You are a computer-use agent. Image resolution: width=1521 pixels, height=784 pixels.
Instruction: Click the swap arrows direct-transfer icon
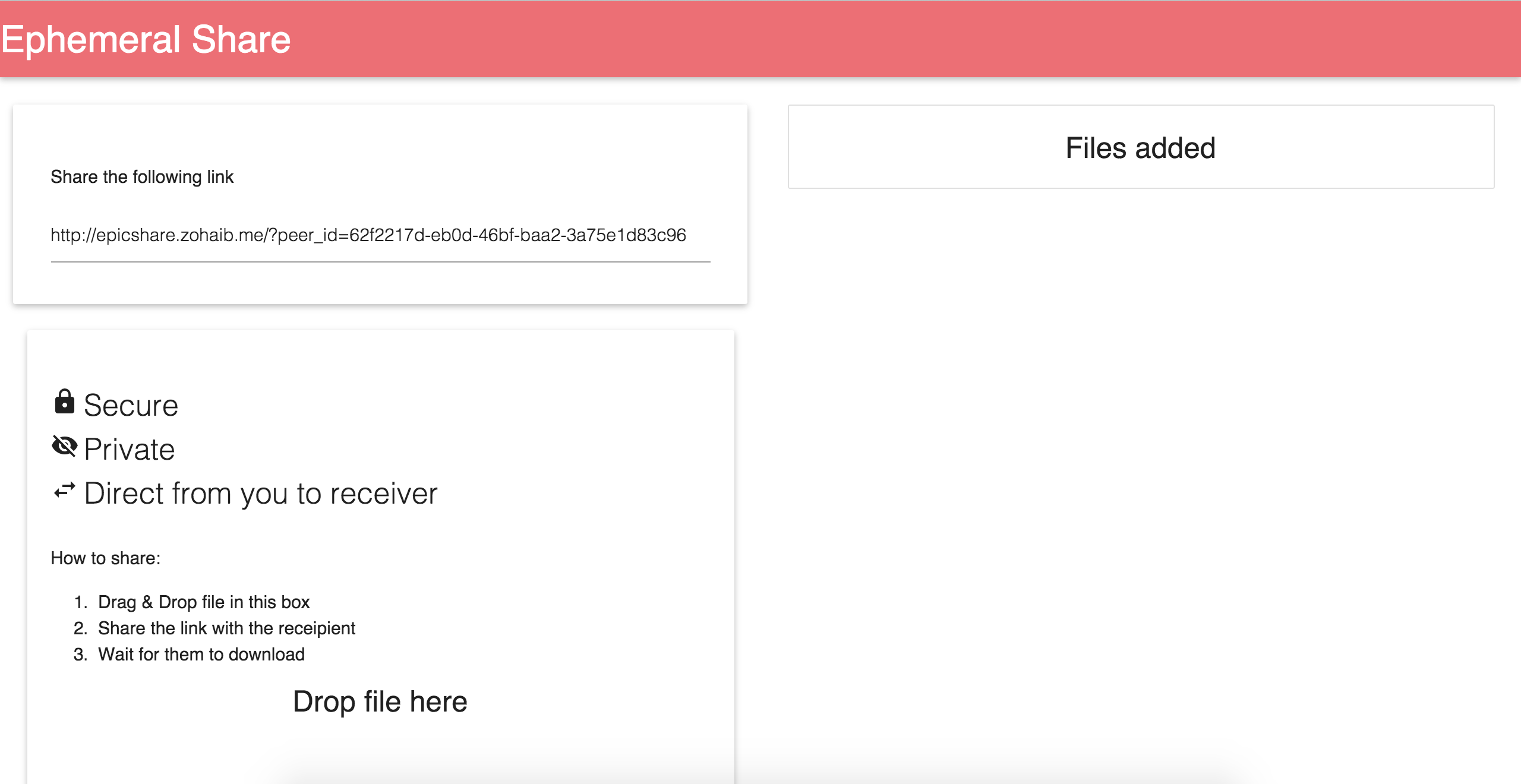coord(64,490)
